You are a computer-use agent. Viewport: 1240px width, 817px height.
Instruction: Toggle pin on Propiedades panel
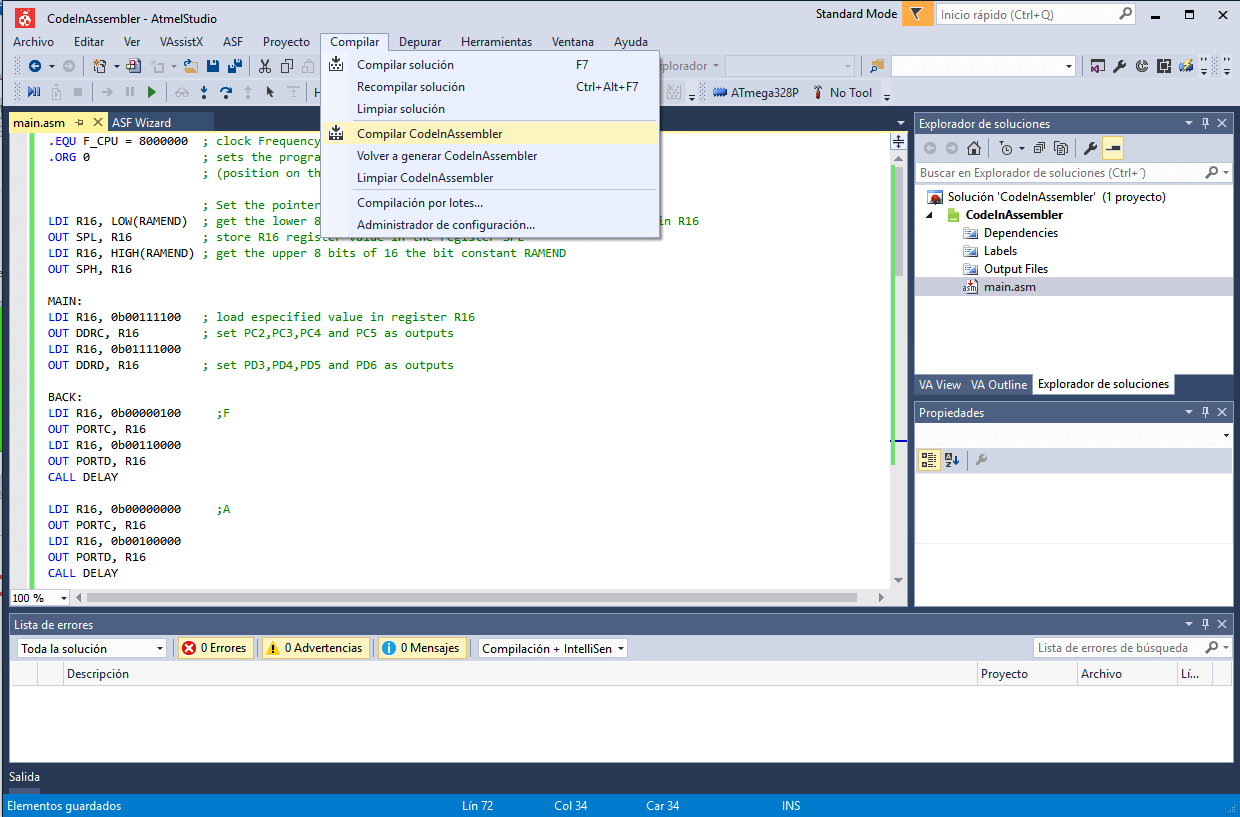tap(1206, 412)
